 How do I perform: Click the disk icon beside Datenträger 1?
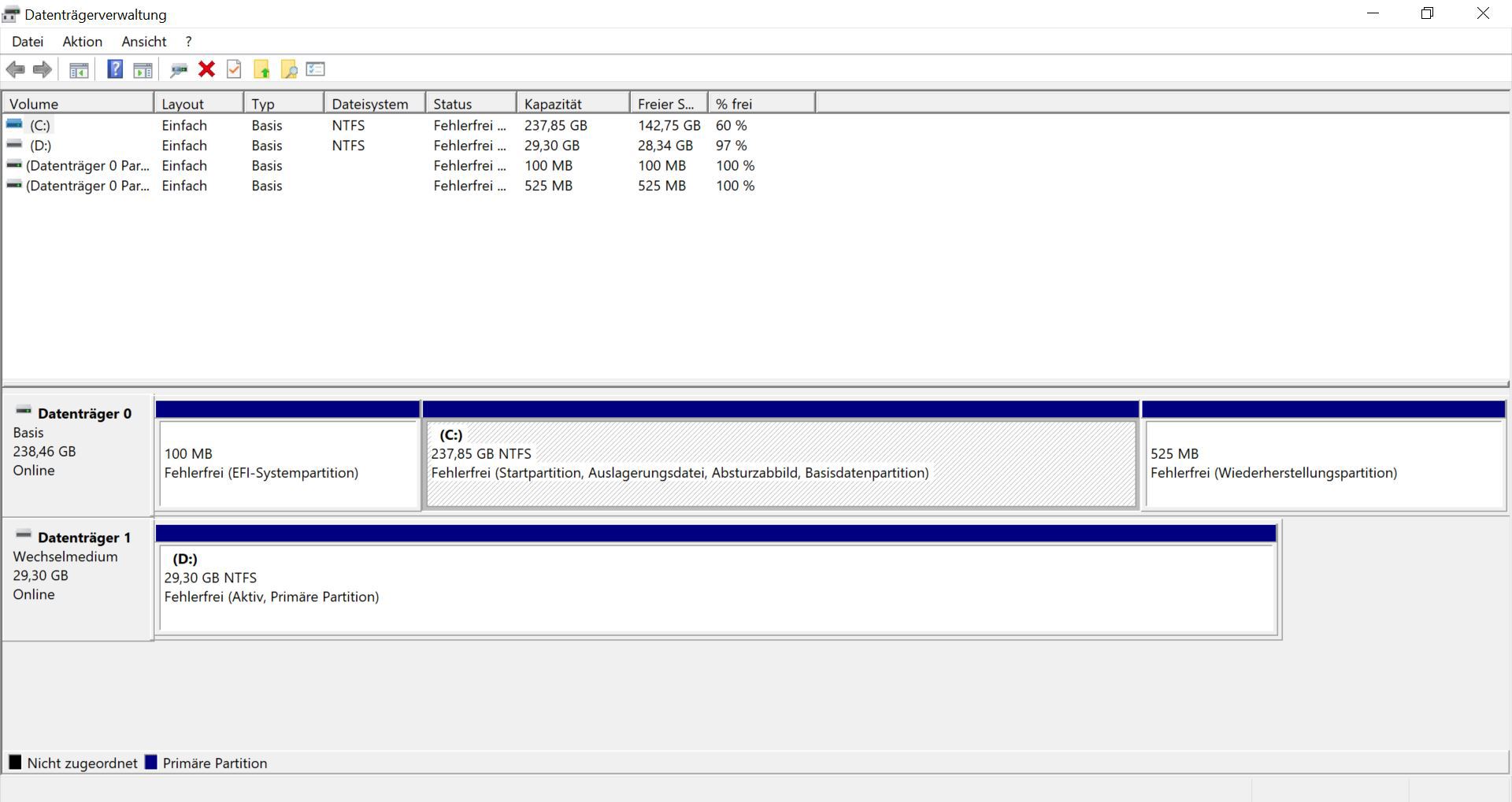point(24,536)
